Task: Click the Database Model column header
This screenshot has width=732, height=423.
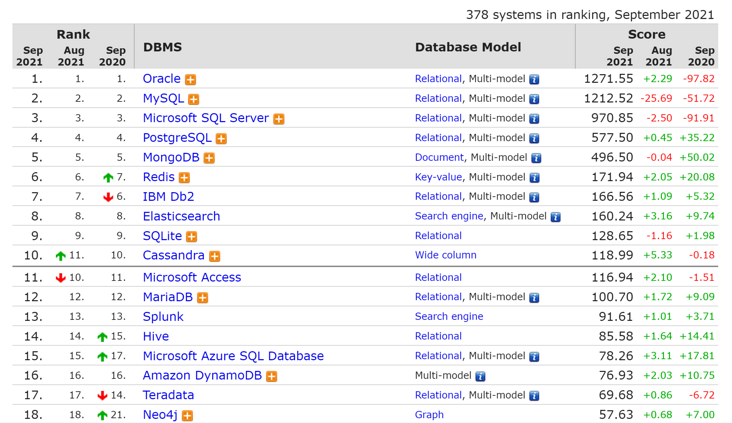Action: (x=467, y=47)
